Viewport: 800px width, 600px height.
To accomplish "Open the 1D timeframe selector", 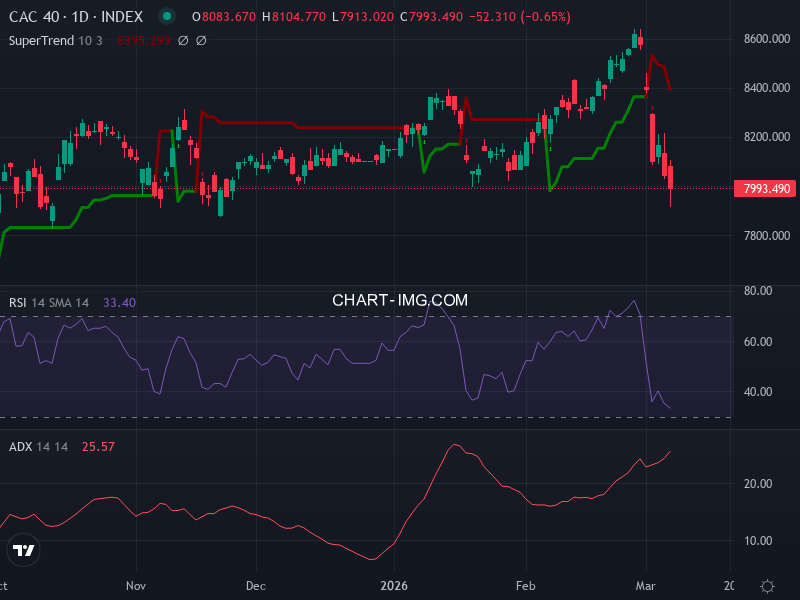I will [78, 17].
